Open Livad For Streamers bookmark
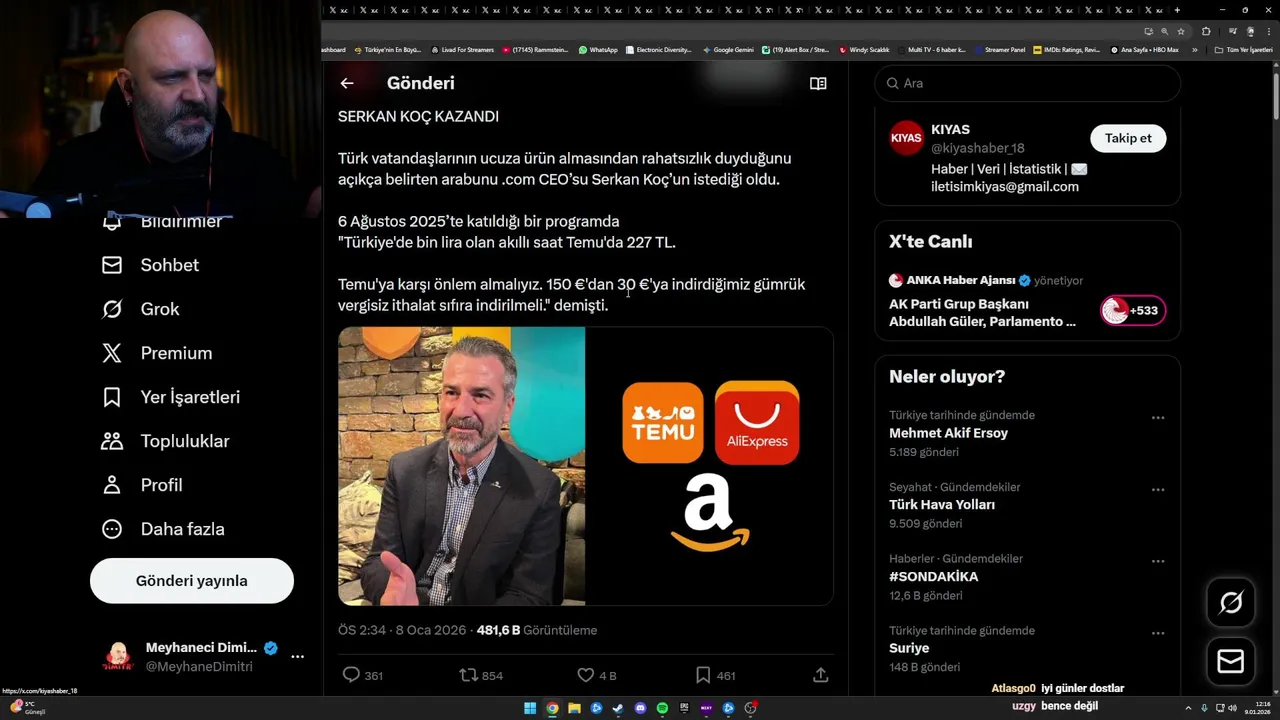1280x720 pixels. [x=462, y=50]
